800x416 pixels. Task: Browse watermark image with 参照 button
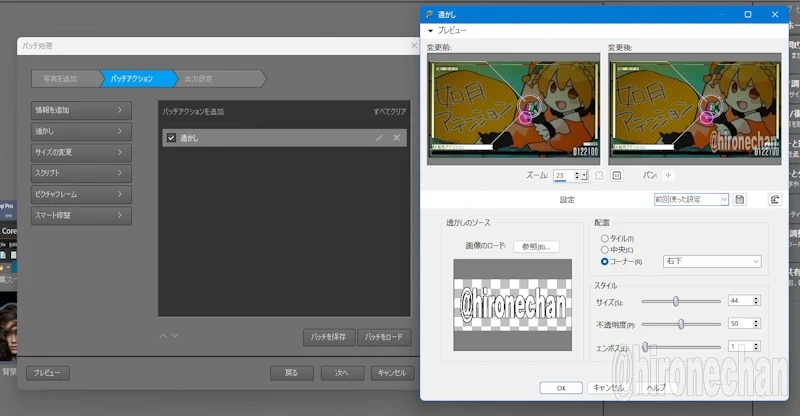tap(536, 247)
